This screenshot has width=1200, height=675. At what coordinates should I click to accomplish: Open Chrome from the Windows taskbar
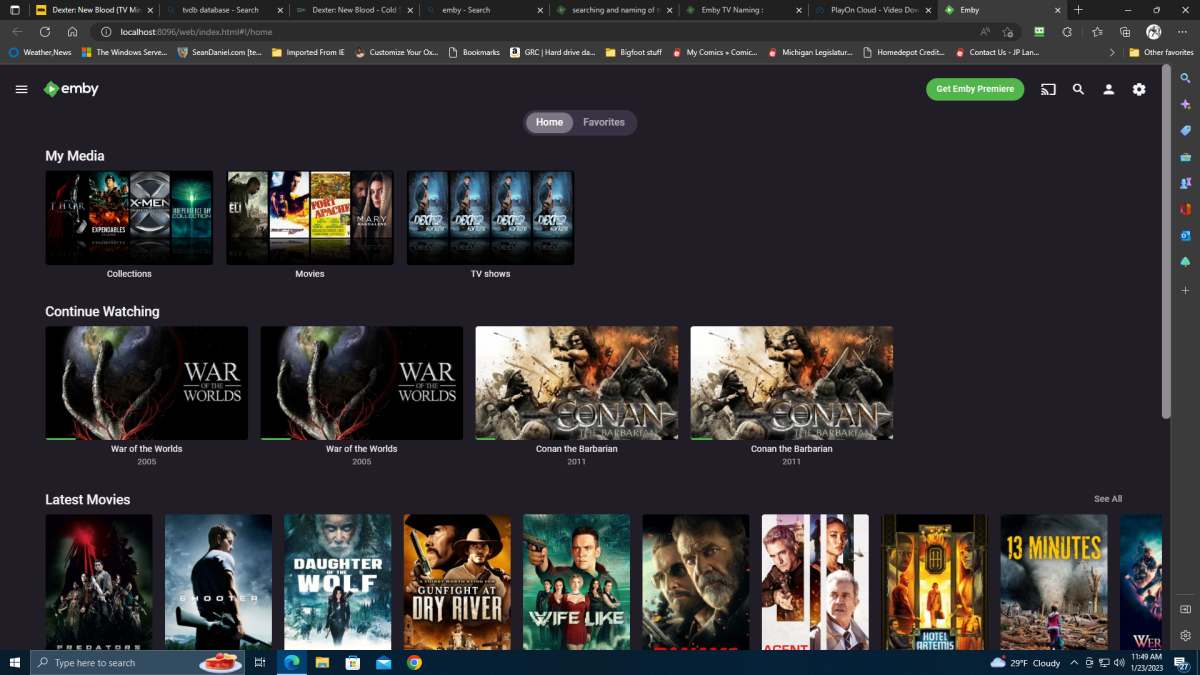tap(414, 663)
